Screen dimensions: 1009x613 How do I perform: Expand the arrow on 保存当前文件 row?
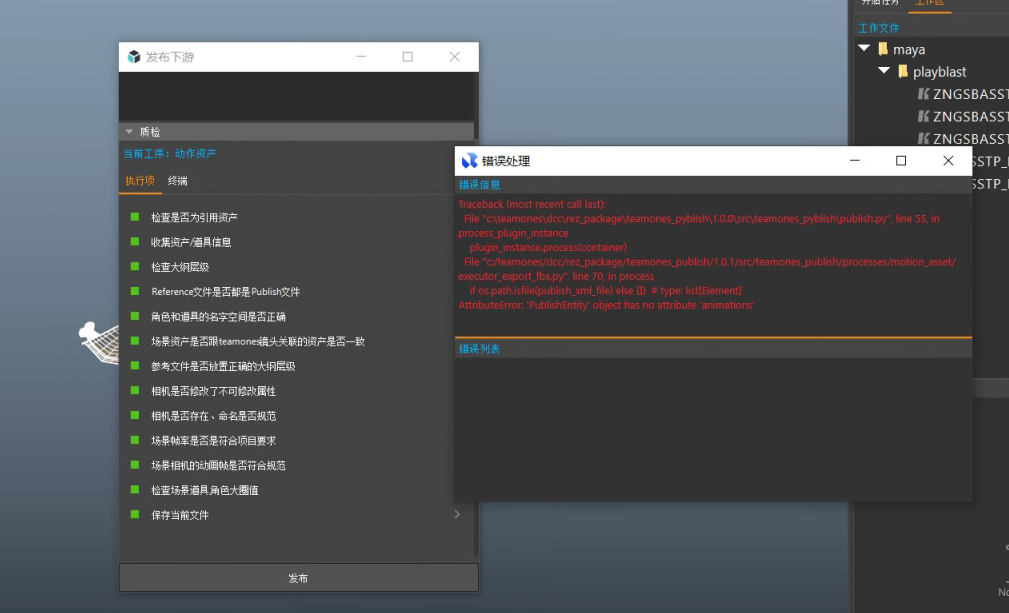(x=457, y=514)
